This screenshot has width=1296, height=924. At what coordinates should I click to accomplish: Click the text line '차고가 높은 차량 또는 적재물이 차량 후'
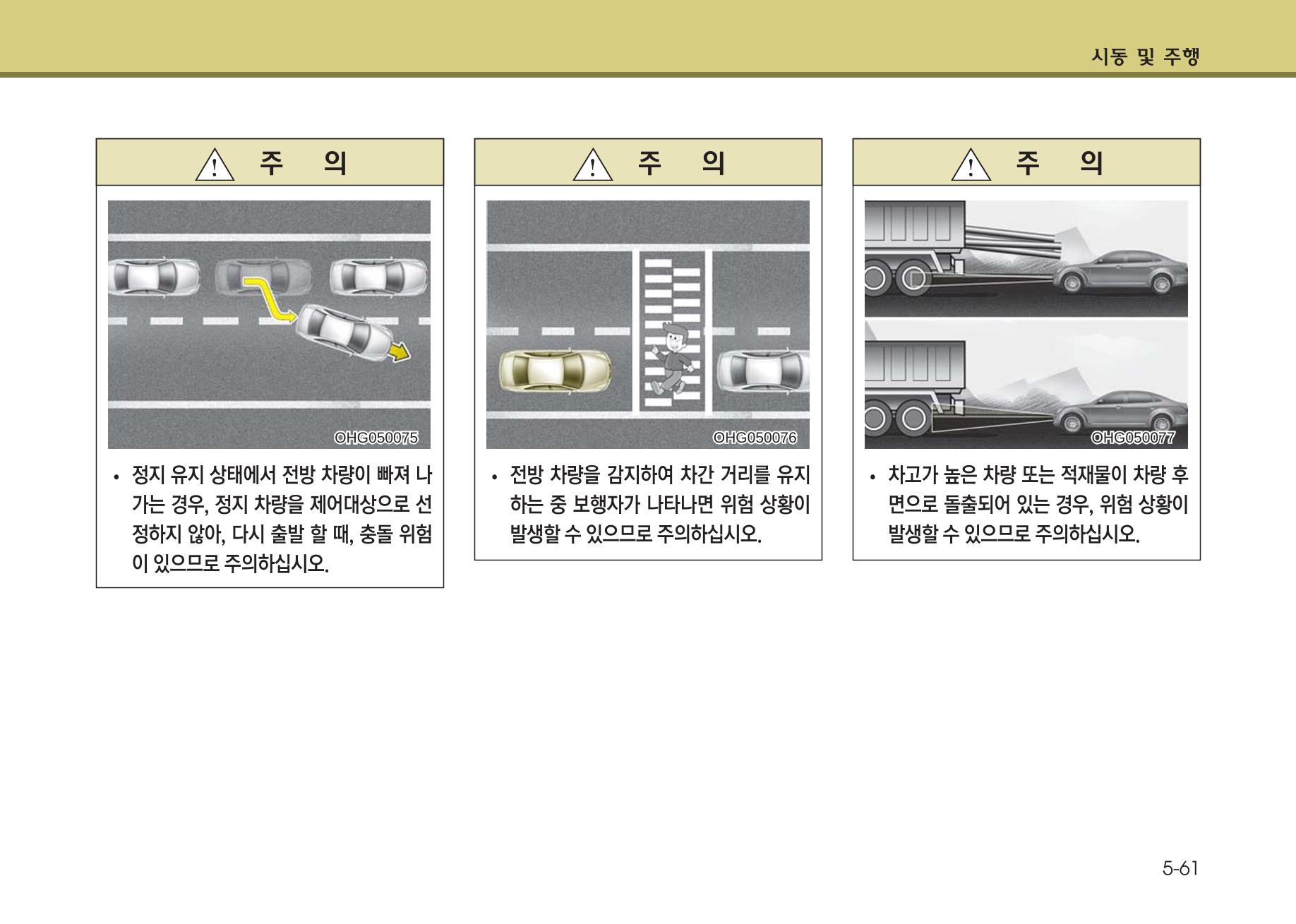pos(1038,475)
